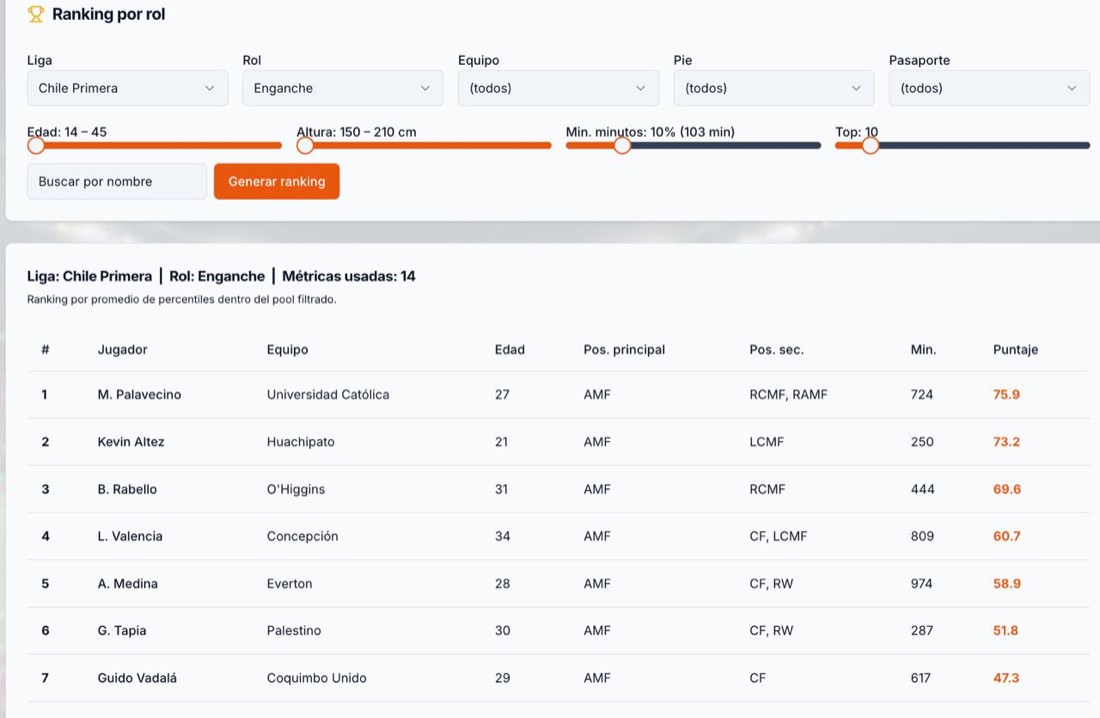The image size is (1100, 718).
Task: Click score 60.7
Action: click(x=1007, y=536)
